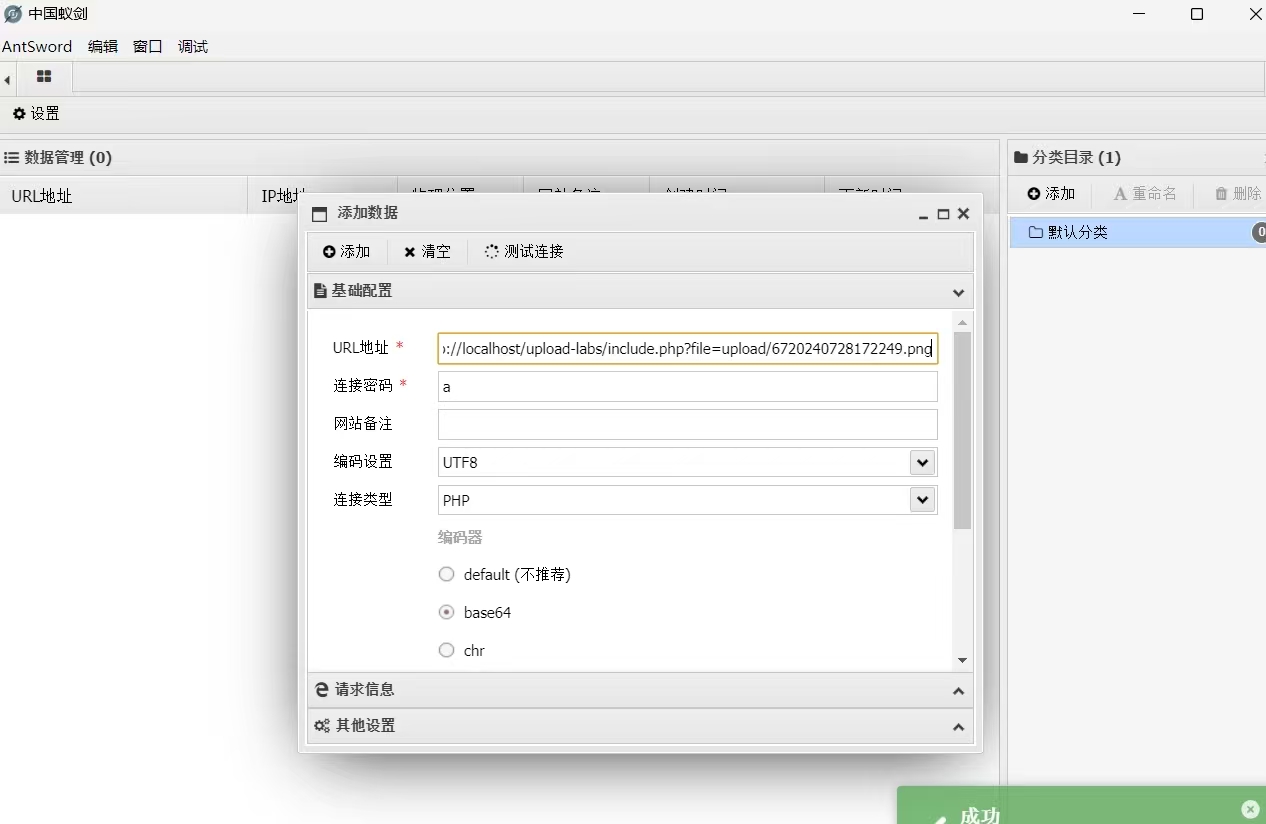Click the 默认分类 count badge
1266x824 pixels.
point(1259,232)
